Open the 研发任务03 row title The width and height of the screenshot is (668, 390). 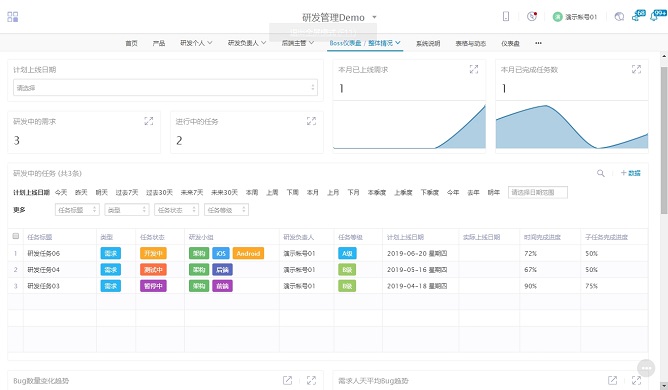tap(43, 286)
